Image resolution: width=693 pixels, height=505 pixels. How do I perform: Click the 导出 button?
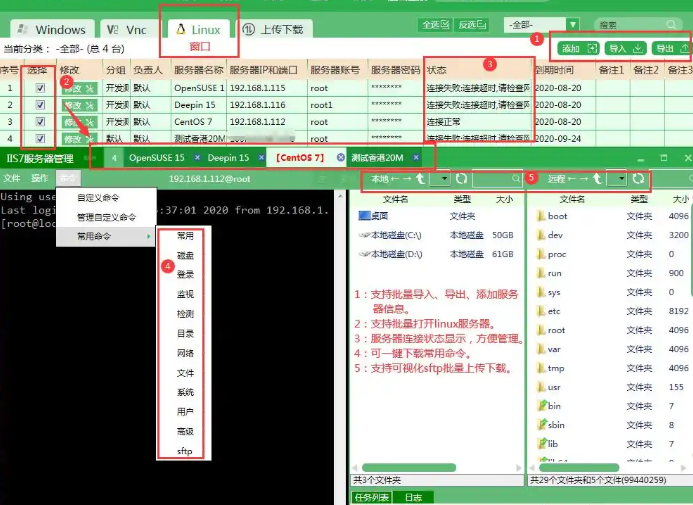click(x=672, y=48)
